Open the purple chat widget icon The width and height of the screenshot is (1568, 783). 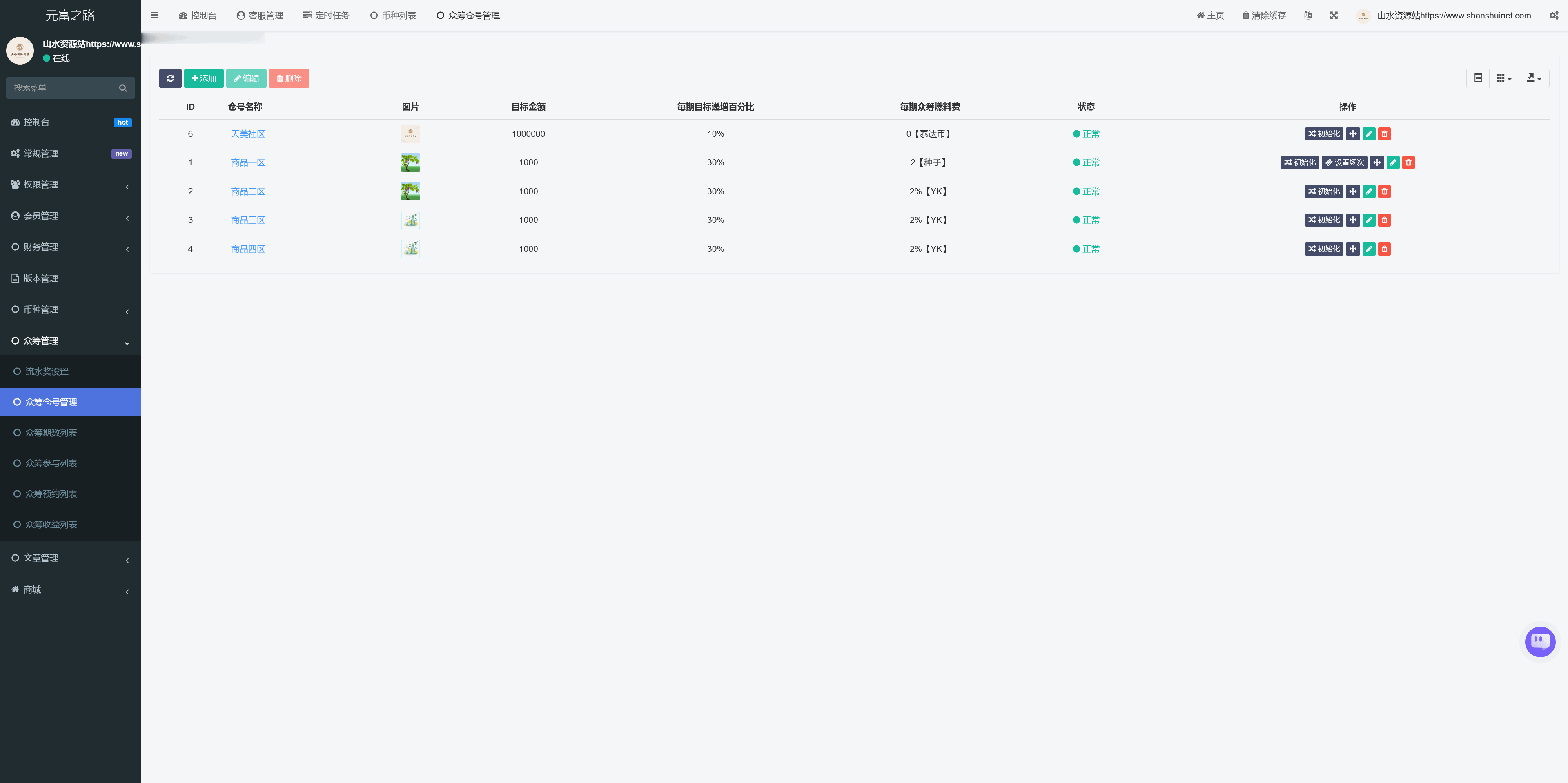(1540, 641)
